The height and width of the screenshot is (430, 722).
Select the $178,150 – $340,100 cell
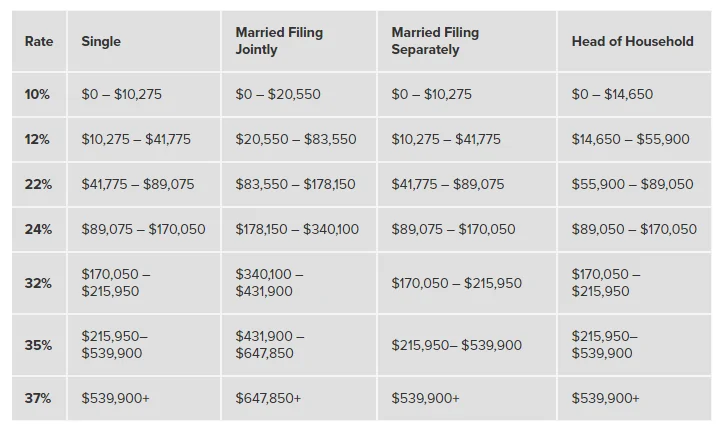(299, 229)
